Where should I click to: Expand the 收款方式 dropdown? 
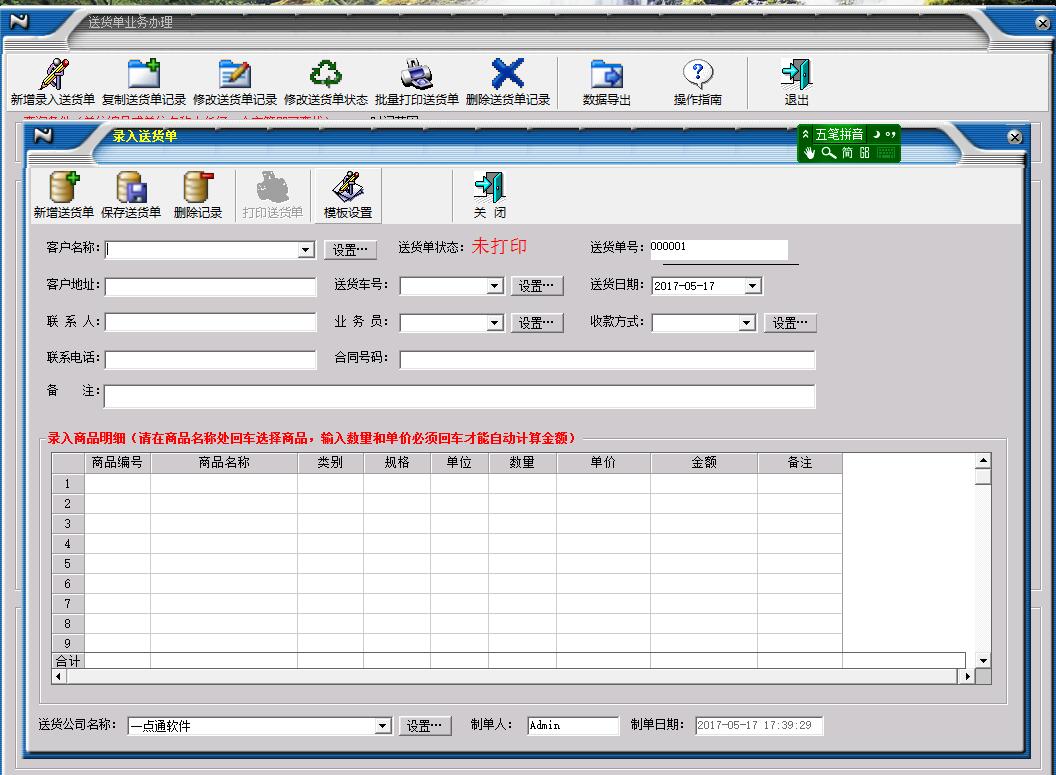[746, 323]
